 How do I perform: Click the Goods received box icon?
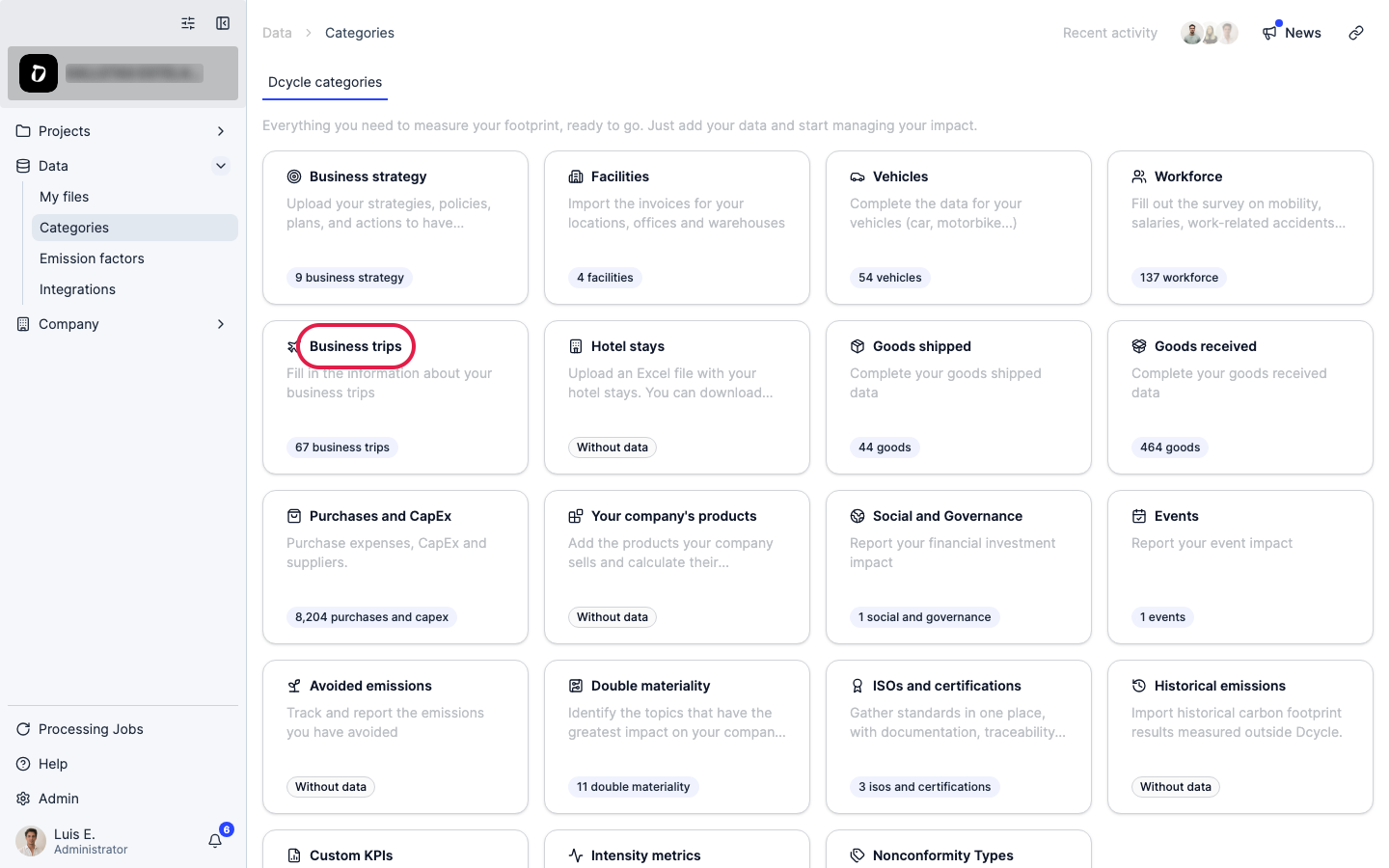1139,346
